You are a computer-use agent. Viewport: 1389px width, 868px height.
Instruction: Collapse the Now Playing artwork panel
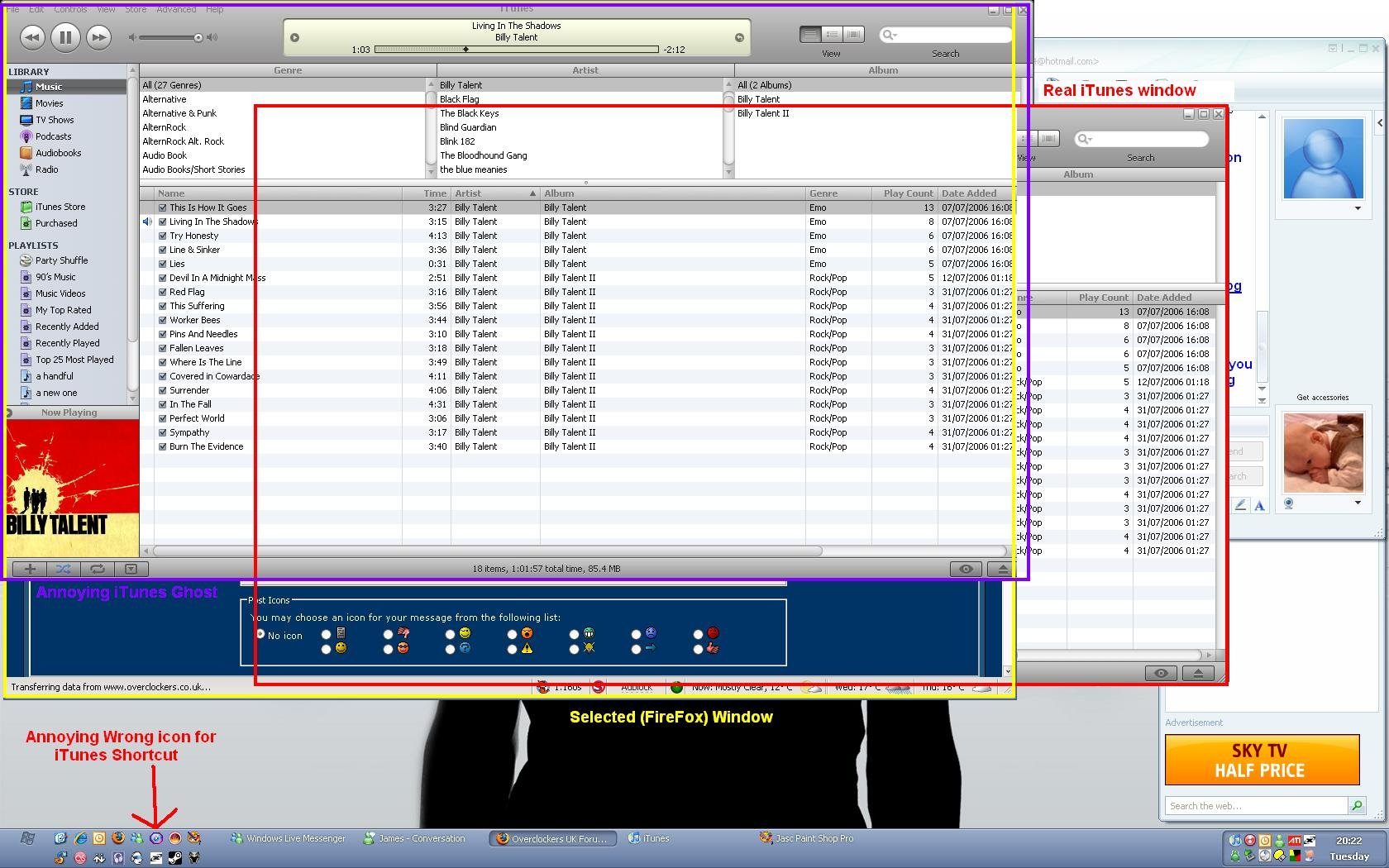(x=10, y=412)
